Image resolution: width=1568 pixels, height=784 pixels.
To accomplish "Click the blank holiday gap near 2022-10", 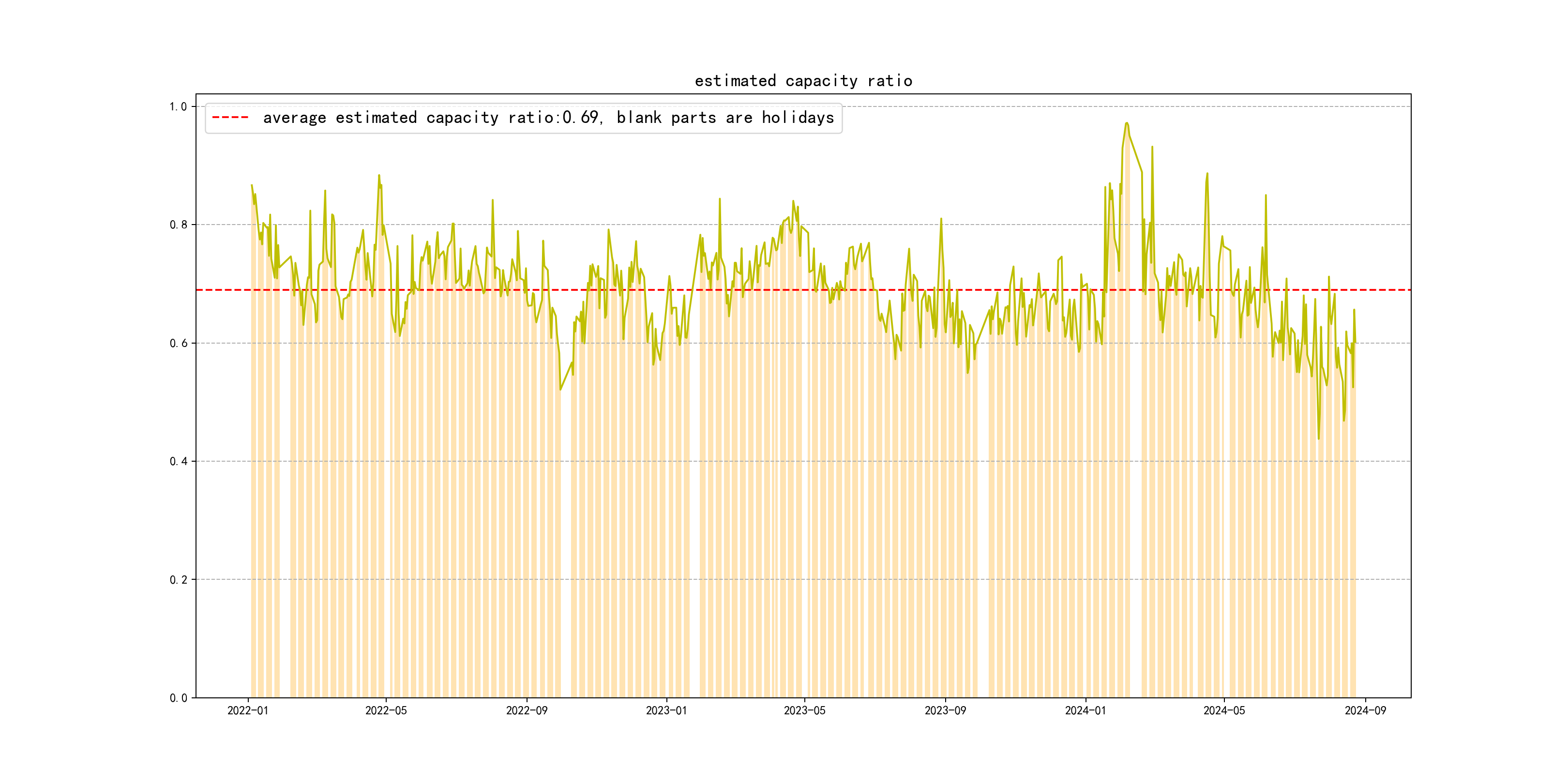I will tap(565, 548).
